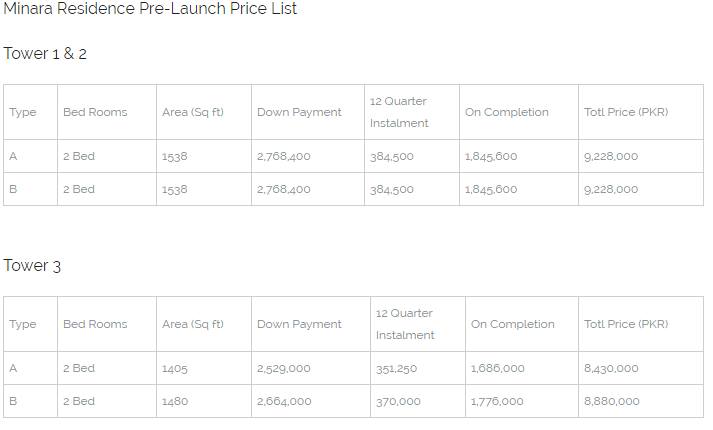Select the 2,529,000 down payment cell
The image size is (713, 430).
pyautogui.click(x=284, y=369)
